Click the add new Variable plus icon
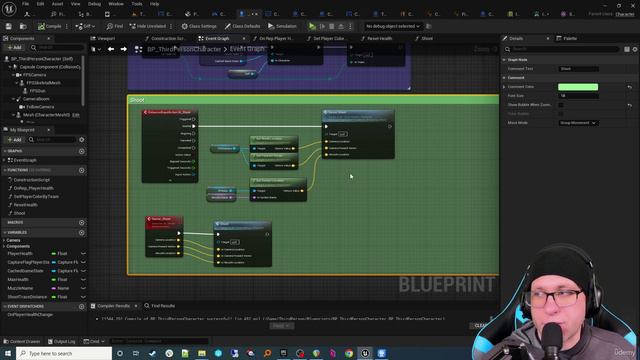The height and width of the screenshot is (360, 640). point(82,233)
